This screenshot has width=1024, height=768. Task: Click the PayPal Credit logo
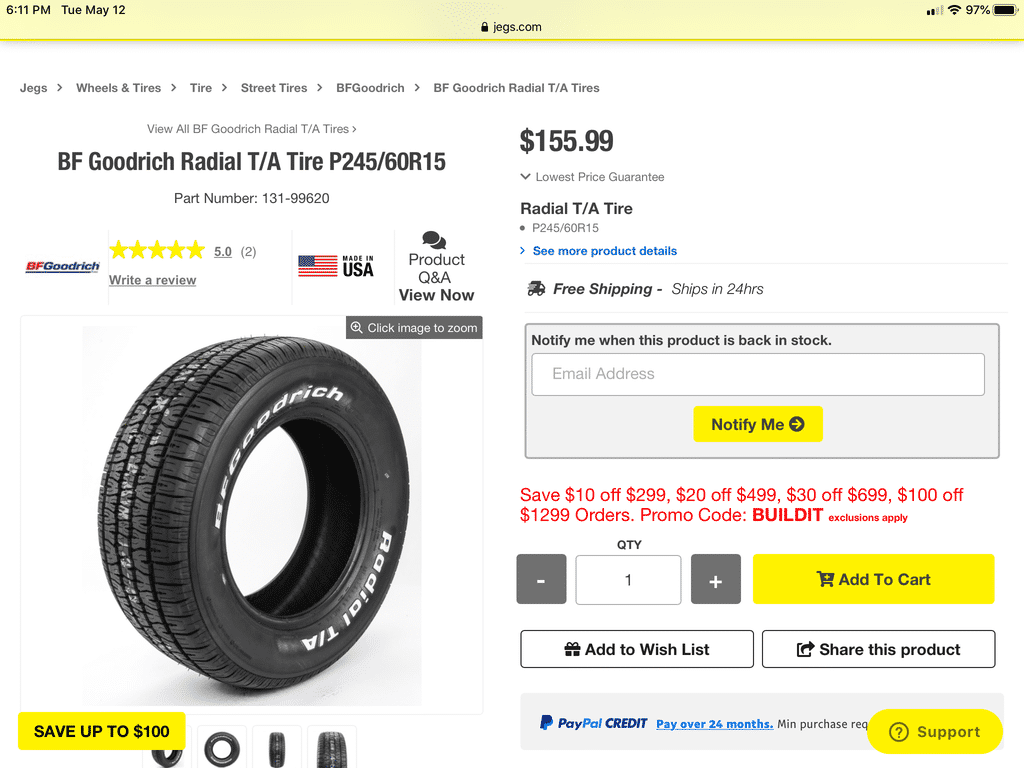click(x=594, y=723)
